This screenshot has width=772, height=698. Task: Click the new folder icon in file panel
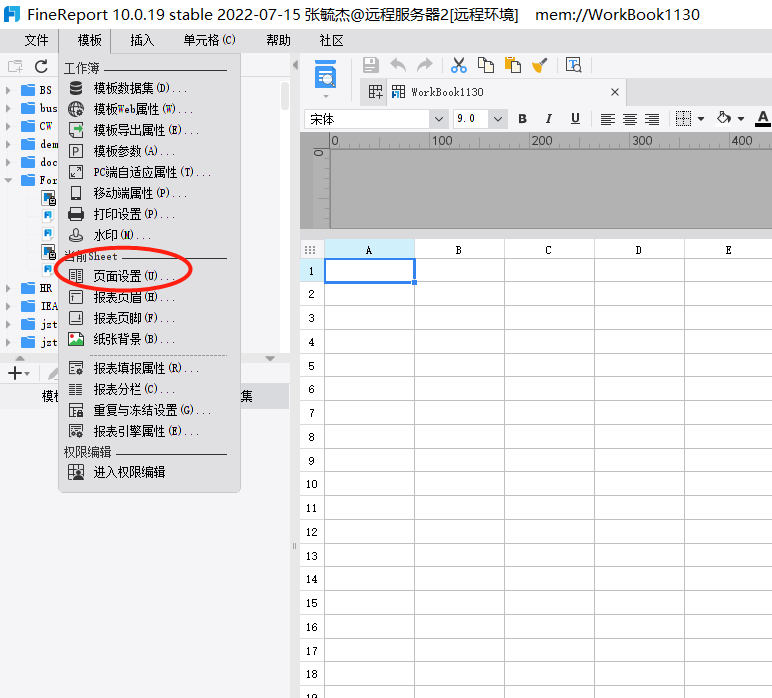15,66
